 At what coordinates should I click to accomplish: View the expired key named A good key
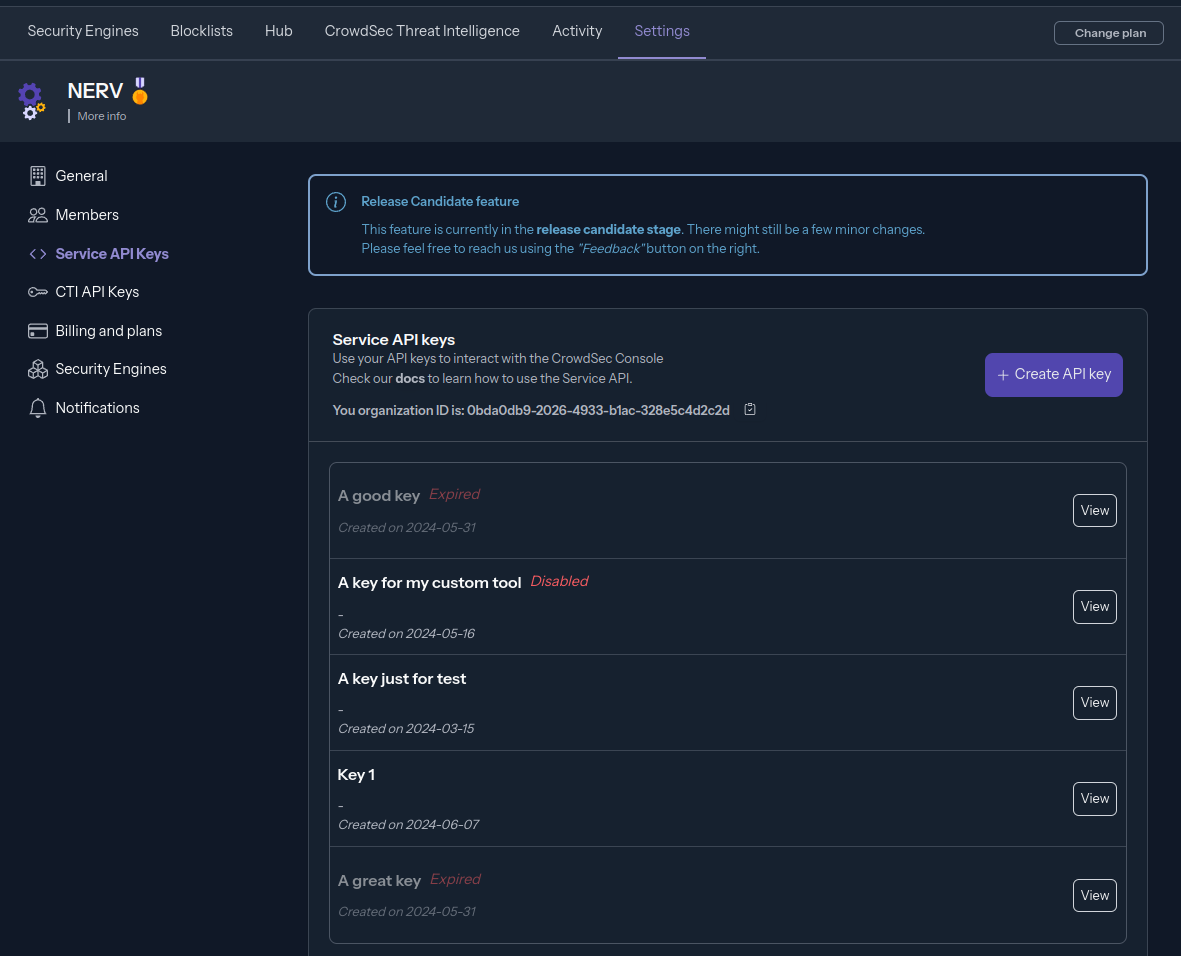[x=1094, y=510]
